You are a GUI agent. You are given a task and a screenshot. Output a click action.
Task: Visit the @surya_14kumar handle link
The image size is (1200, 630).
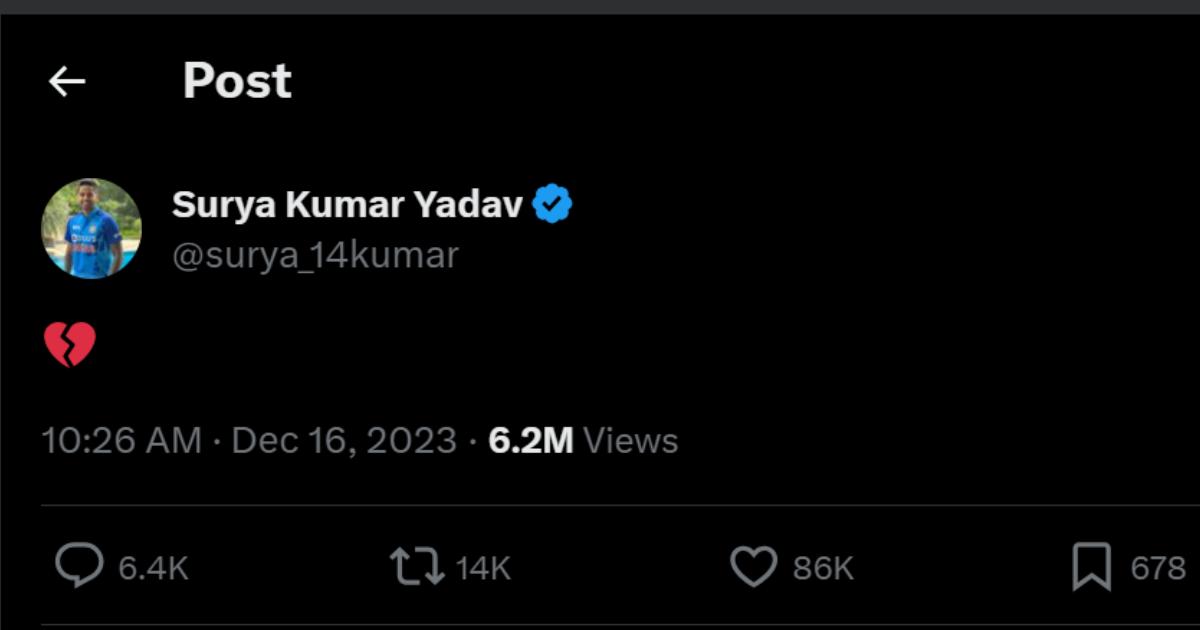(315, 256)
